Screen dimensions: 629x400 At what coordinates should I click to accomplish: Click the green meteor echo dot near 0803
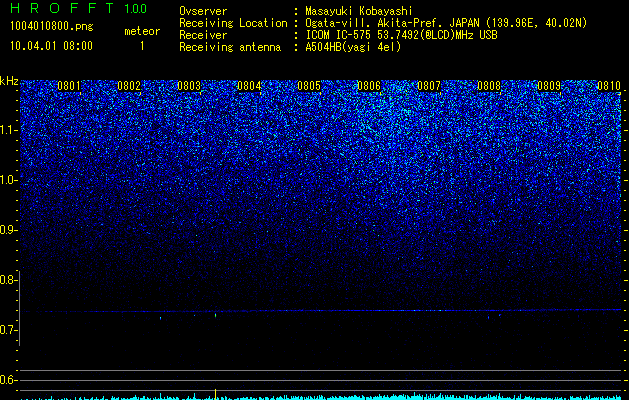[x=215, y=315]
